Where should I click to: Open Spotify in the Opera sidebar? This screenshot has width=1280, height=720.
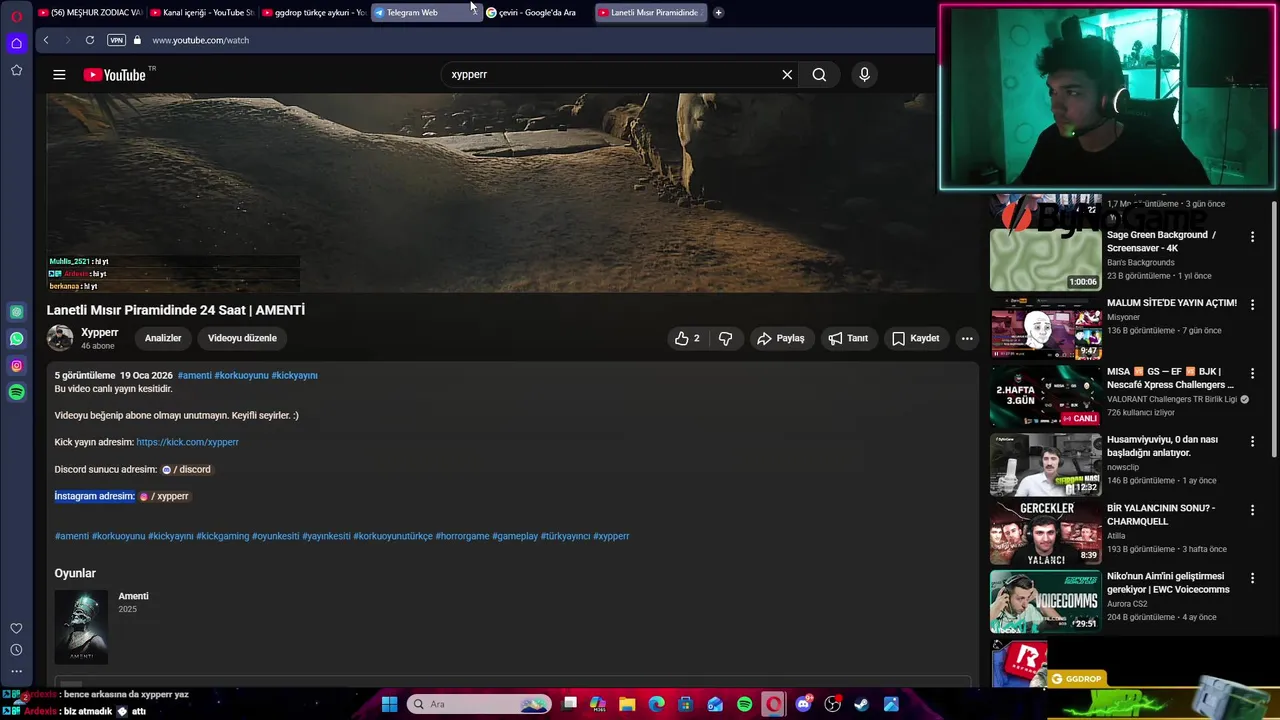(16, 393)
